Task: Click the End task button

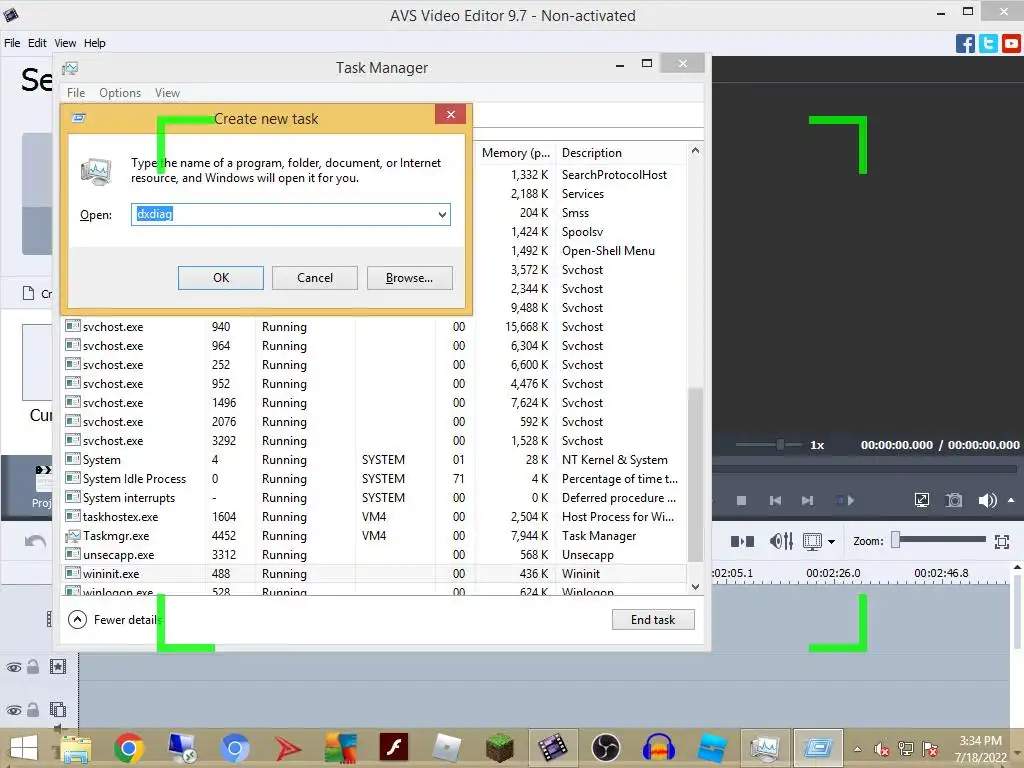Action: coord(653,620)
